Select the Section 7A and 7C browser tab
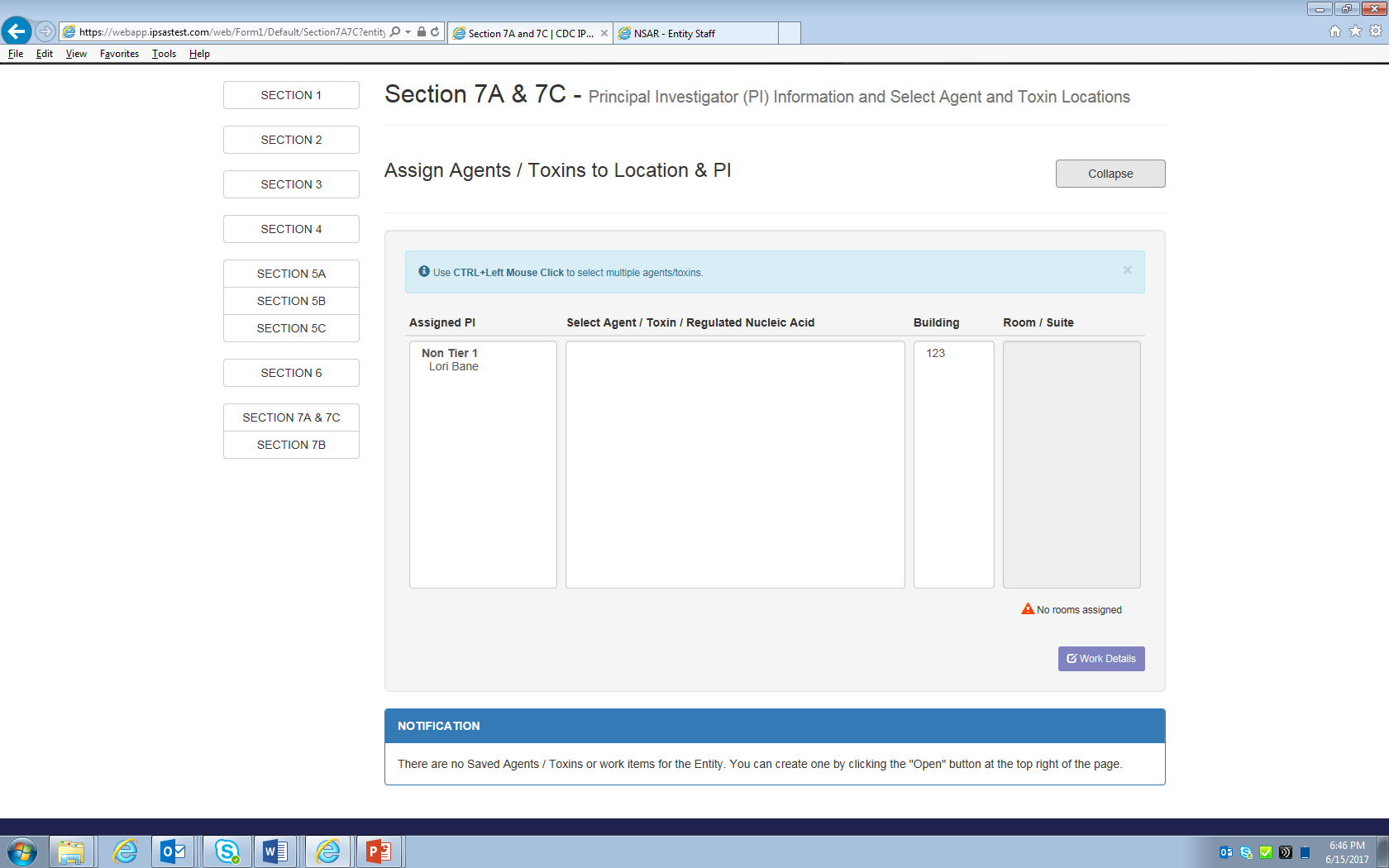The height and width of the screenshot is (868, 1389). [x=530, y=33]
